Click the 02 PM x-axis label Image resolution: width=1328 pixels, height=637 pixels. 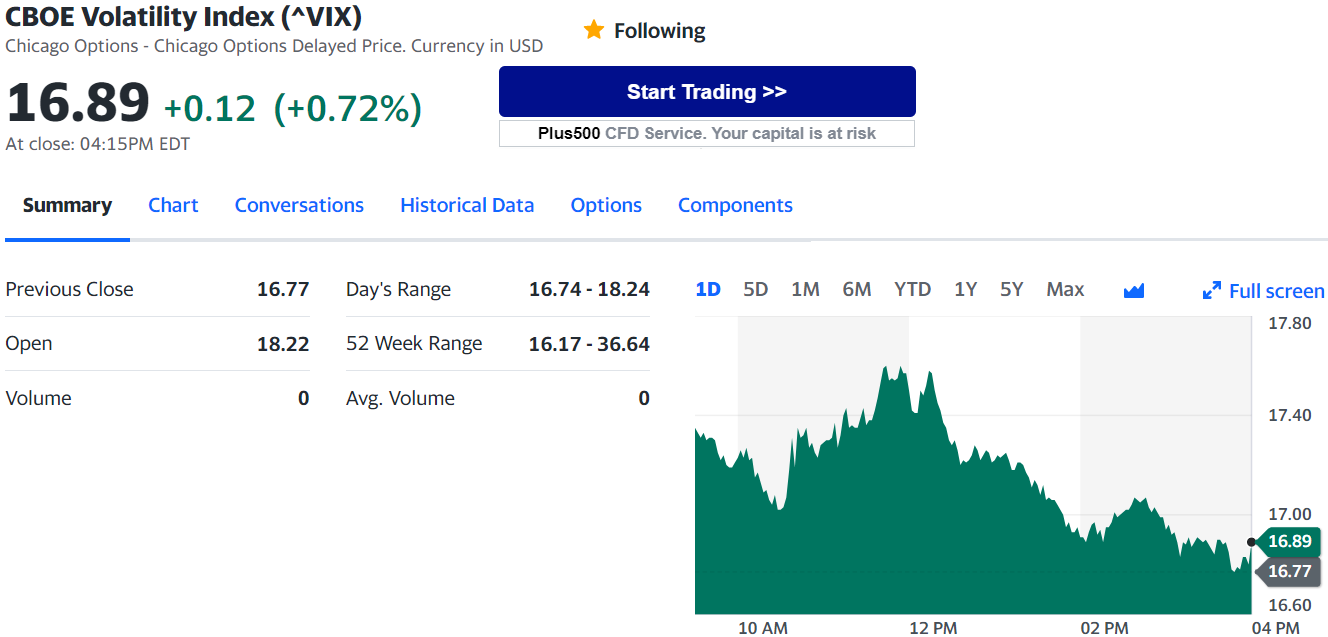pos(1104,628)
